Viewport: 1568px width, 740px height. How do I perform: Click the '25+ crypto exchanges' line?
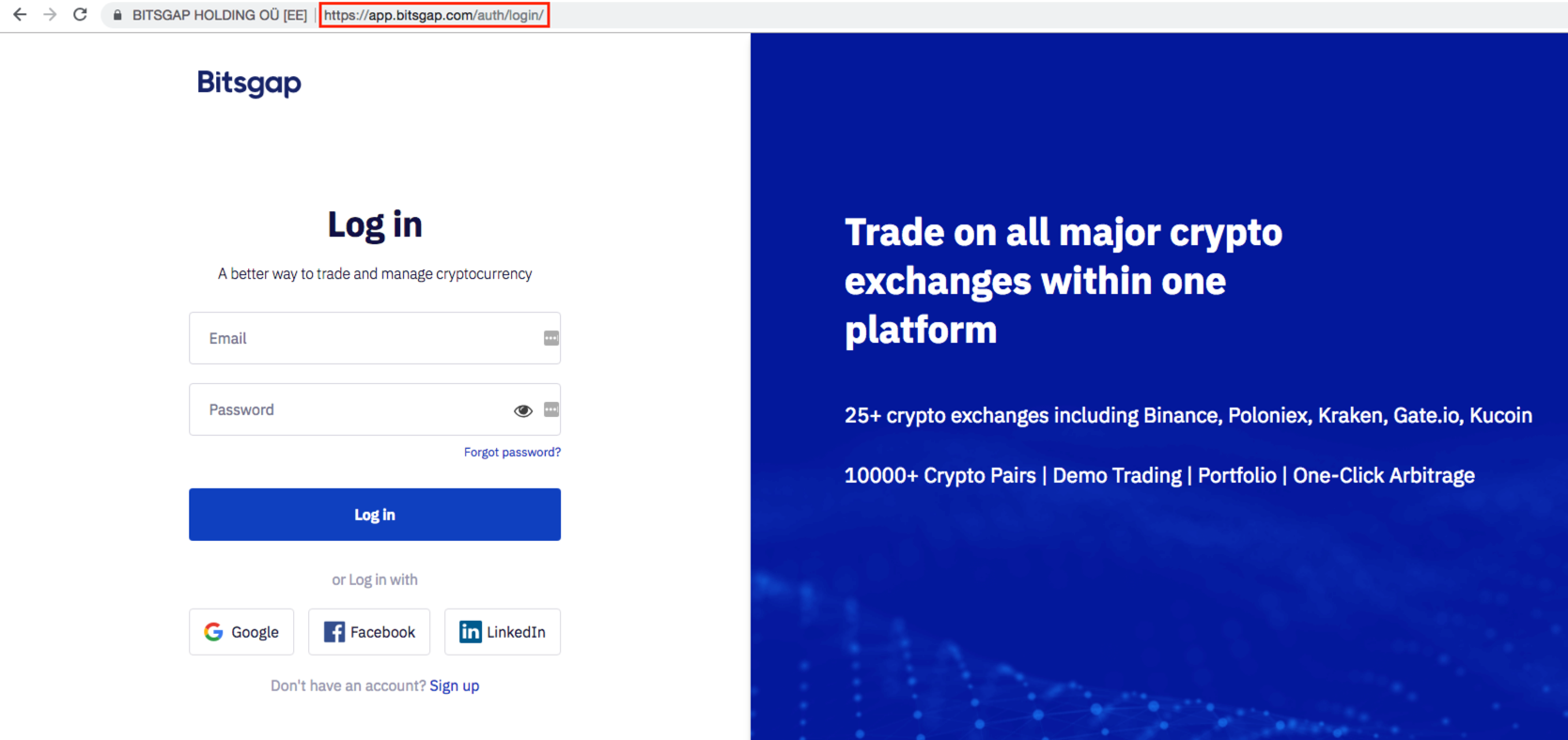1188,415
